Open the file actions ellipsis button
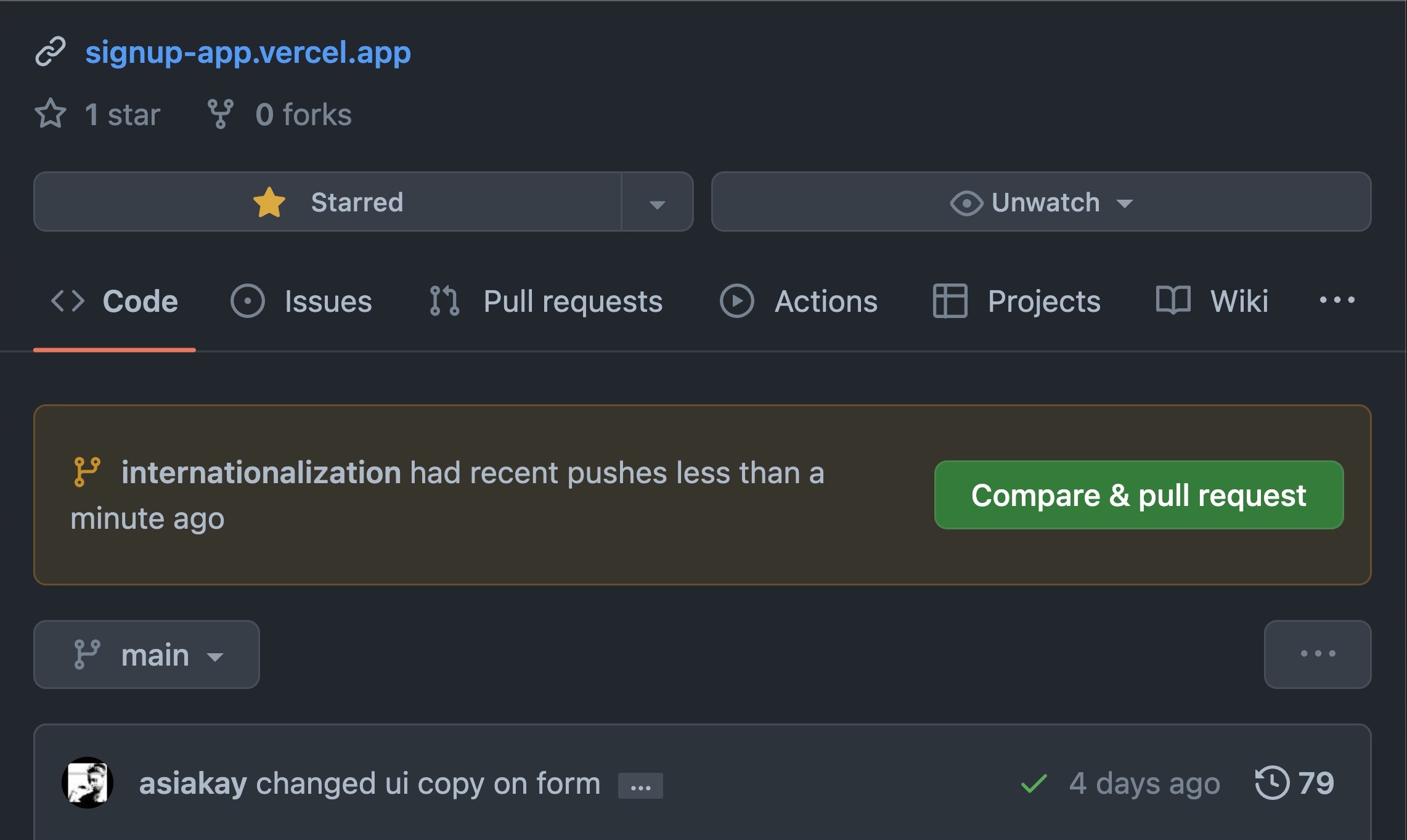 coord(1317,654)
